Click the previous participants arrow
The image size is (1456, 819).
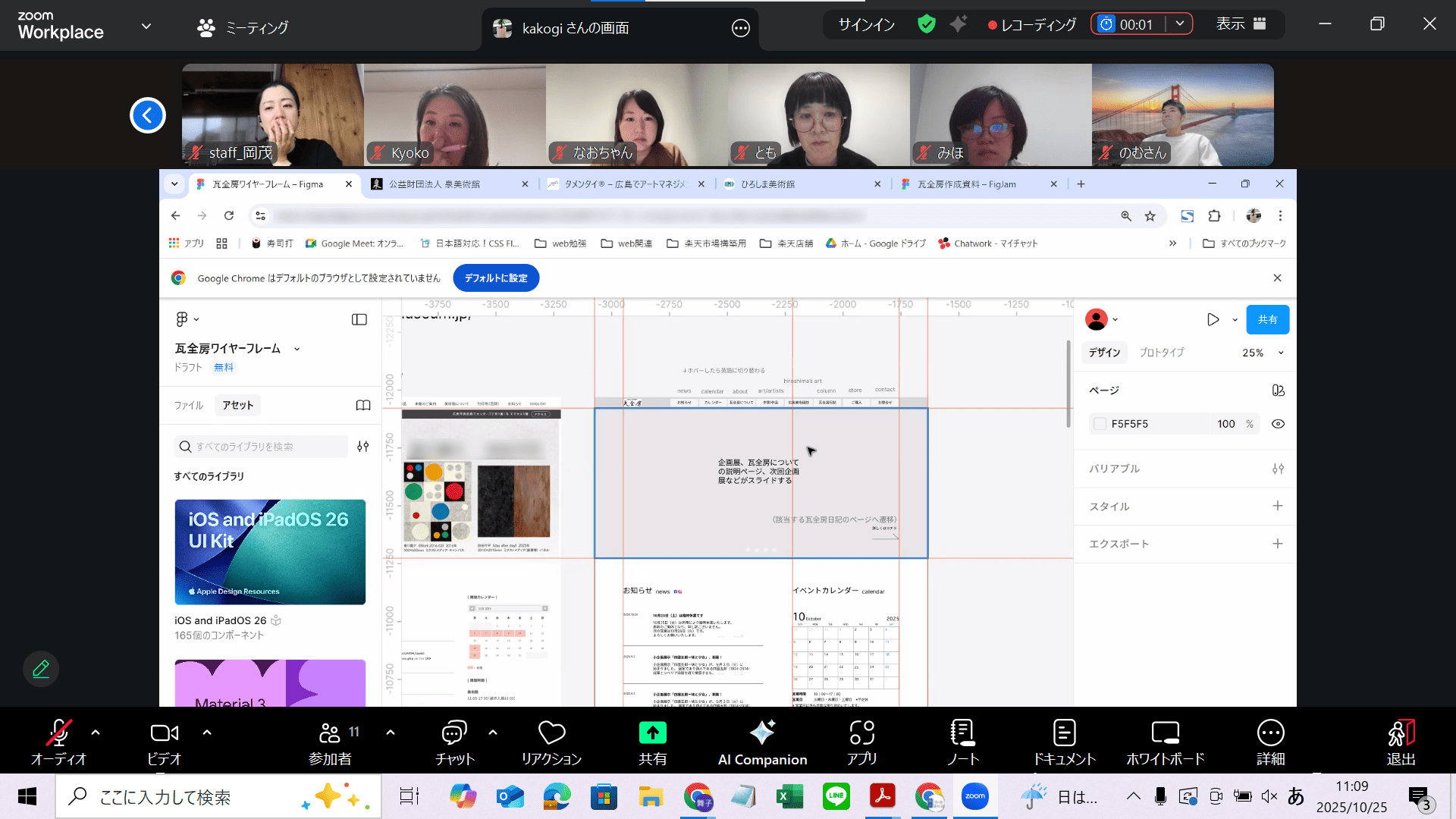[x=148, y=115]
